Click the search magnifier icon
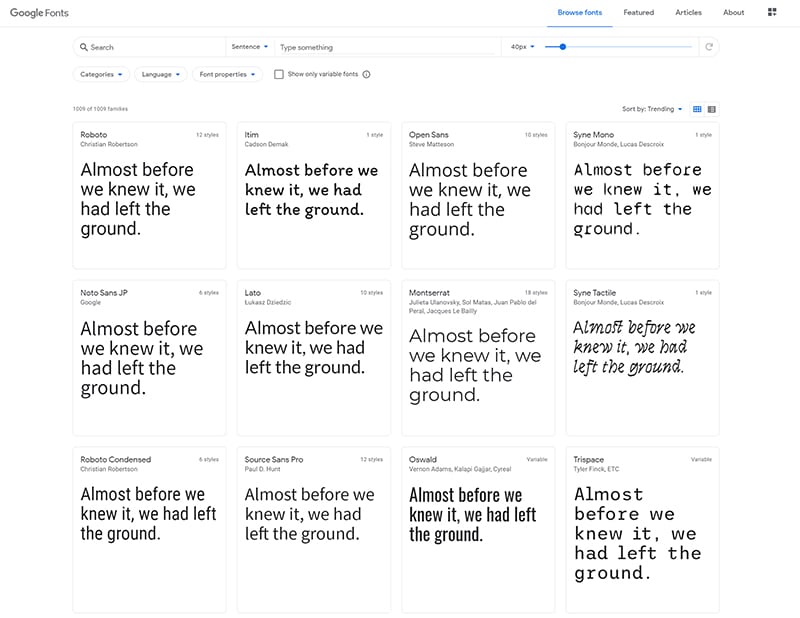This screenshot has width=800, height=618. pyautogui.click(x=84, y=47)
